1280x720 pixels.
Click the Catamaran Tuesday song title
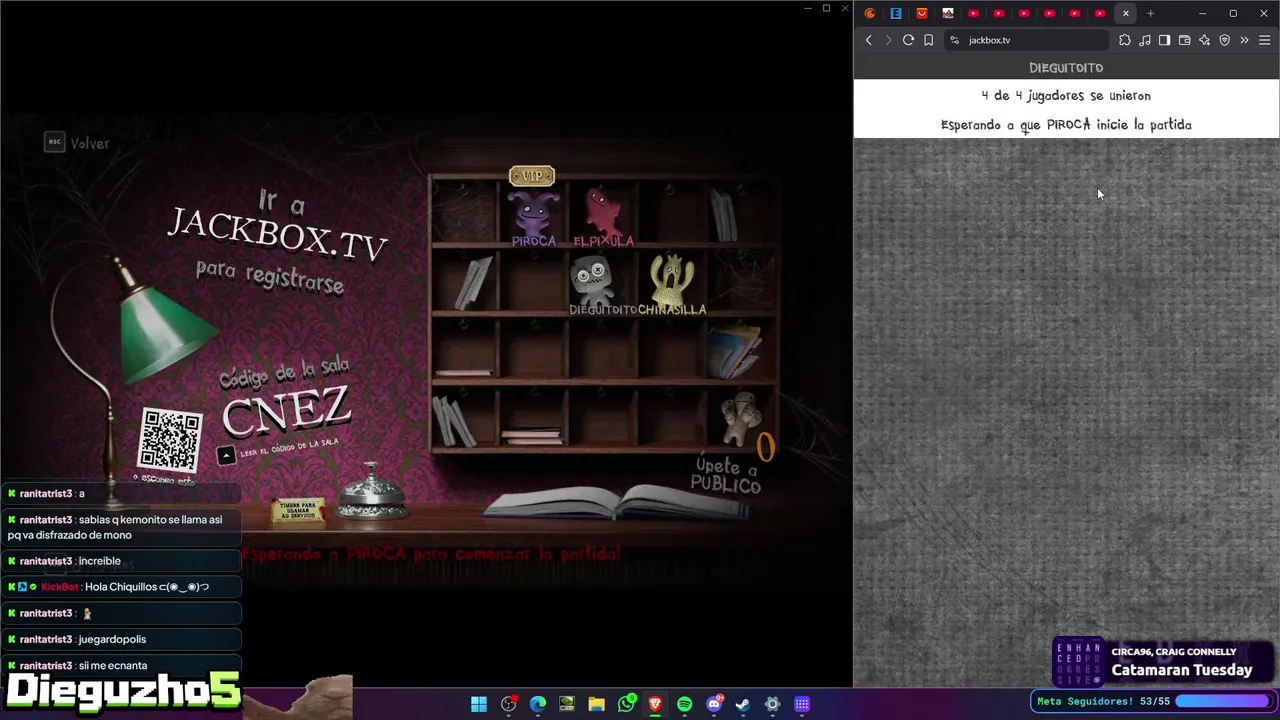[x=1182, y=670]
